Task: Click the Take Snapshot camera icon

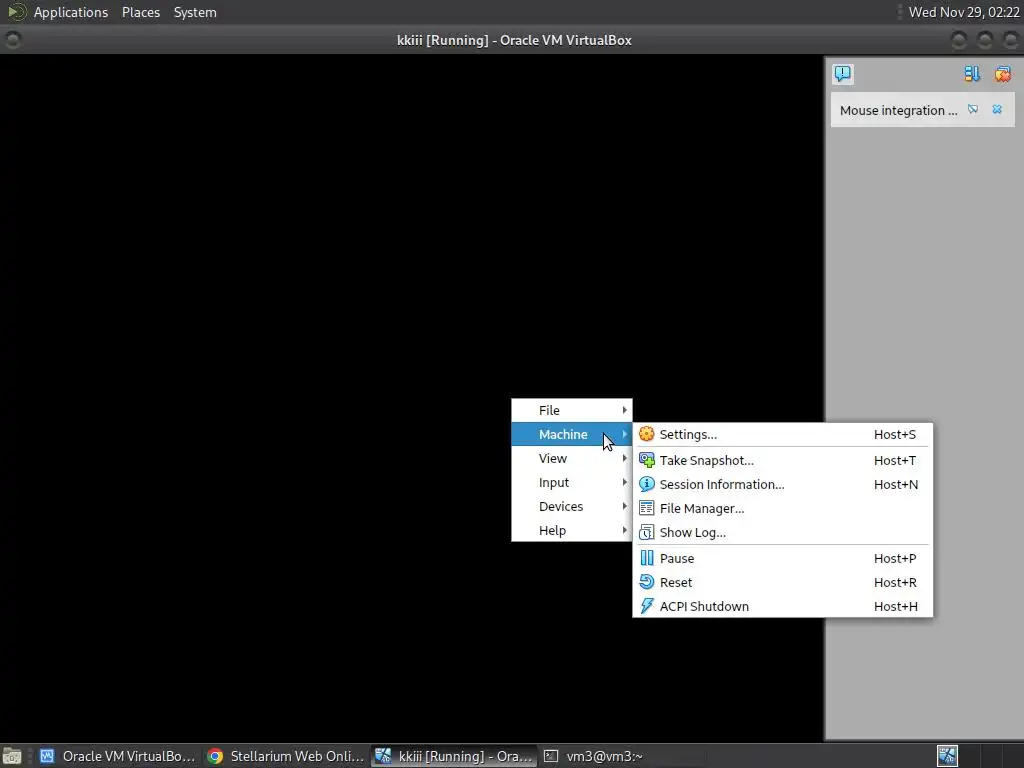Action: click(x=647, y=460)
